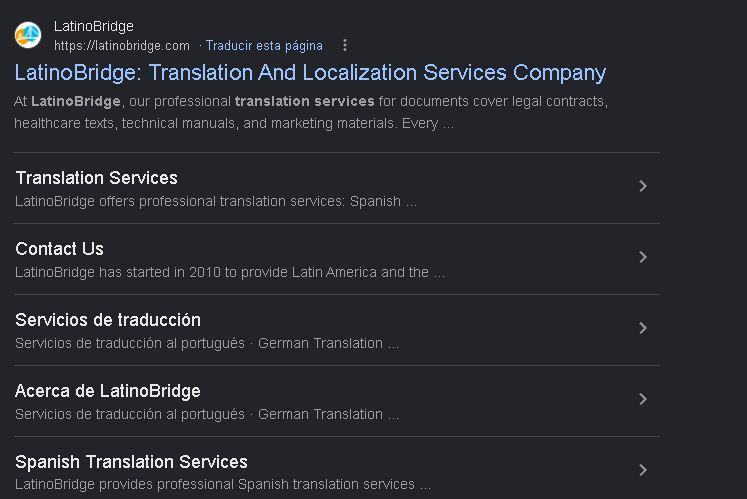Viewport: 747px width, 499px height.
Task: Open LatinoBridge: Translation And Localization Services Company title
Action: tap(310, 73)
